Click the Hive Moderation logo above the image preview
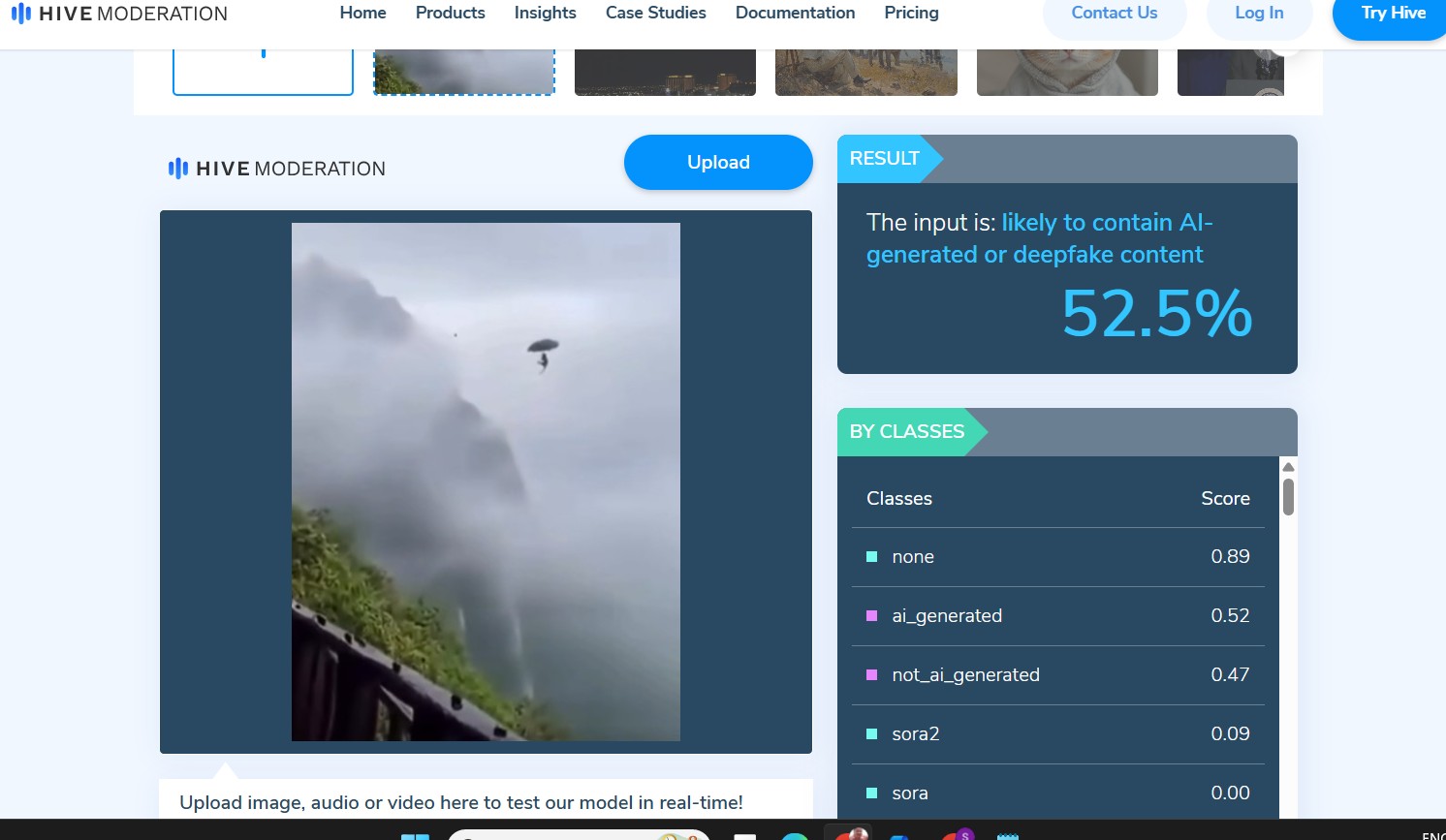 pyautogui.click(x=277, y=169)
